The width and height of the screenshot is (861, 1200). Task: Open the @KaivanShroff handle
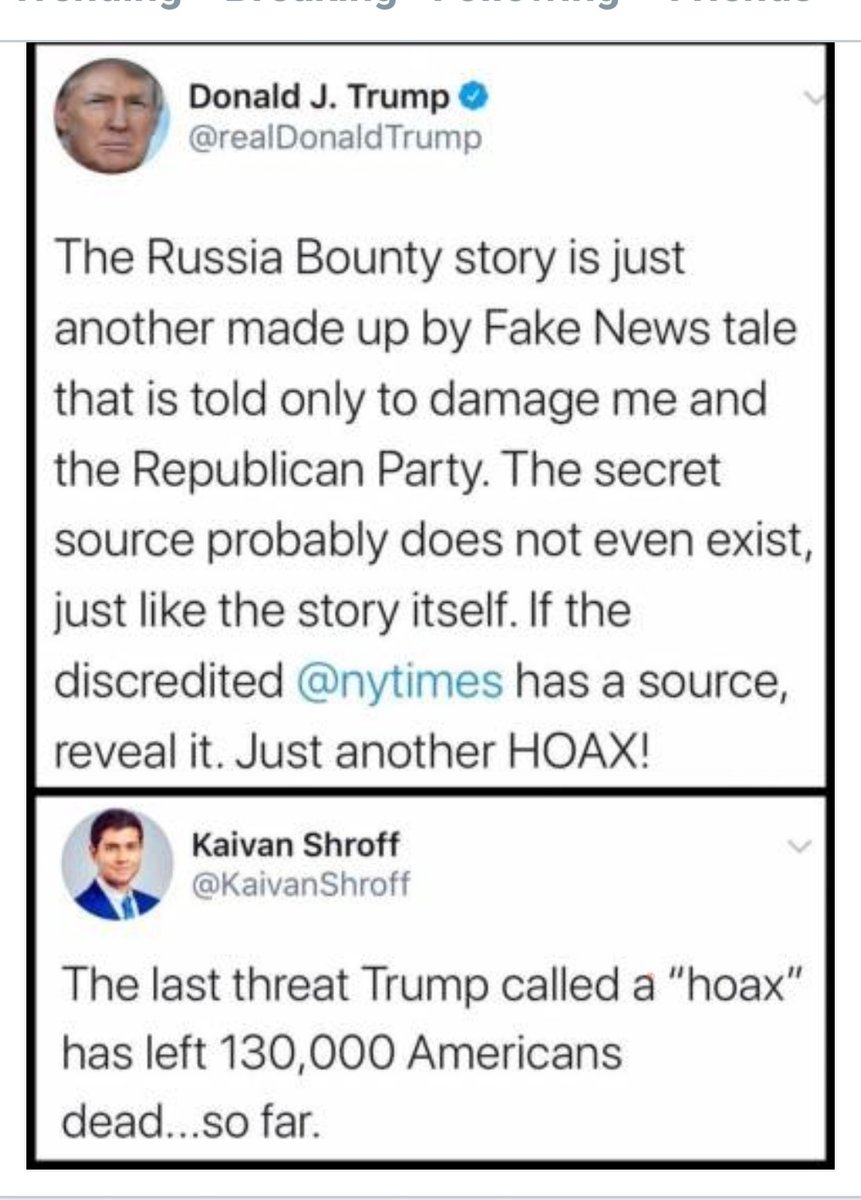[299, 882]
